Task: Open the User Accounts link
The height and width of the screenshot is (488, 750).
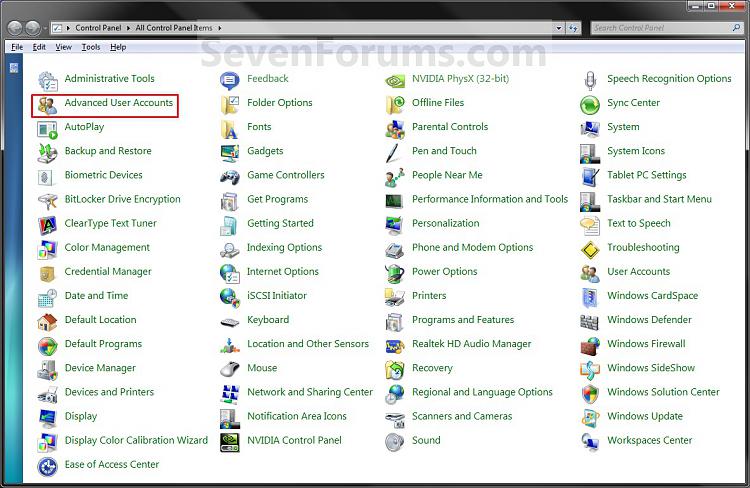Action: pyautogui.click(x=639, y=272)
